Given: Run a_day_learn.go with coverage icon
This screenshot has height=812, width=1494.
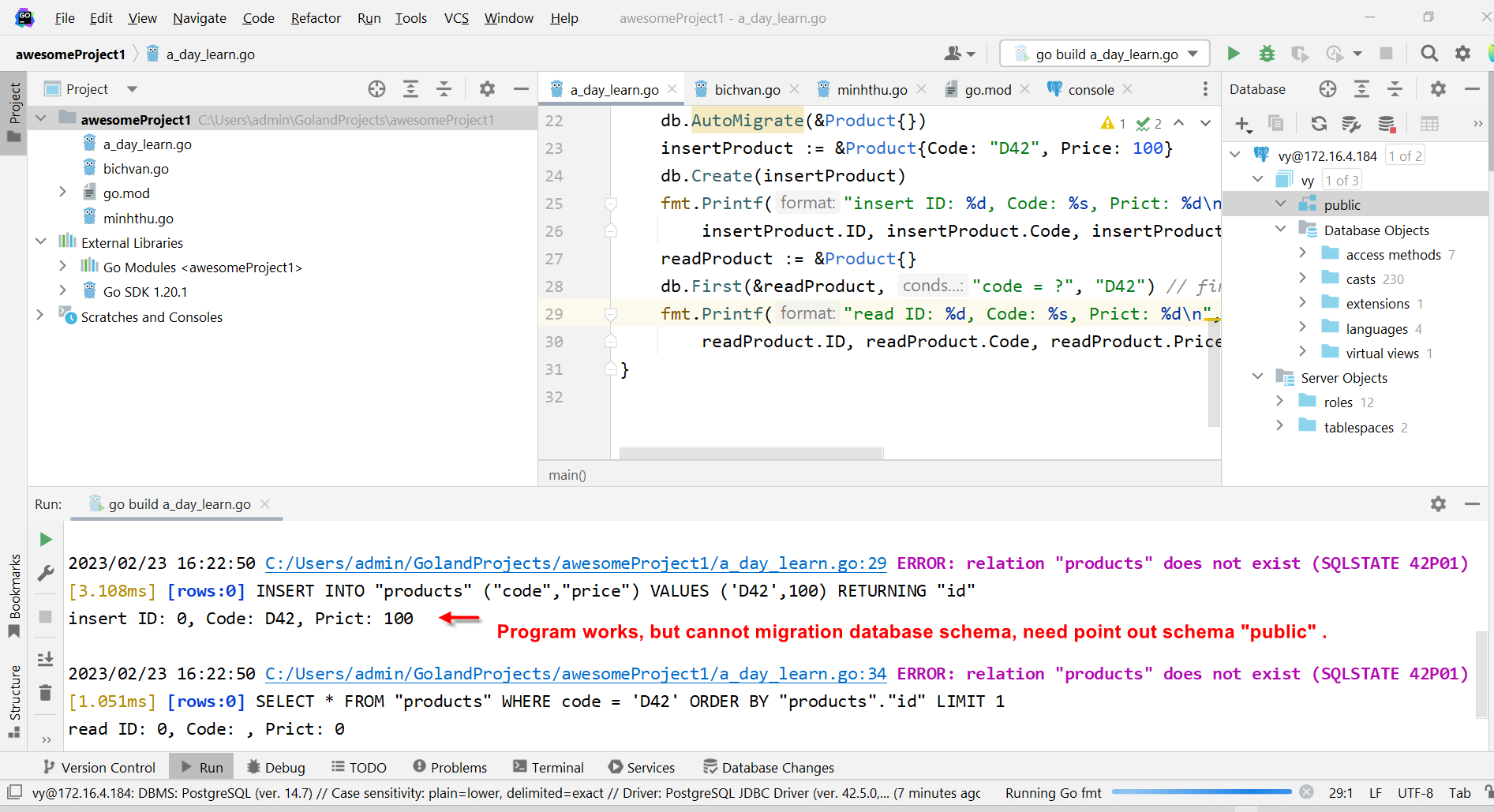Looking at the screenshot, I should pos(1299,53).
